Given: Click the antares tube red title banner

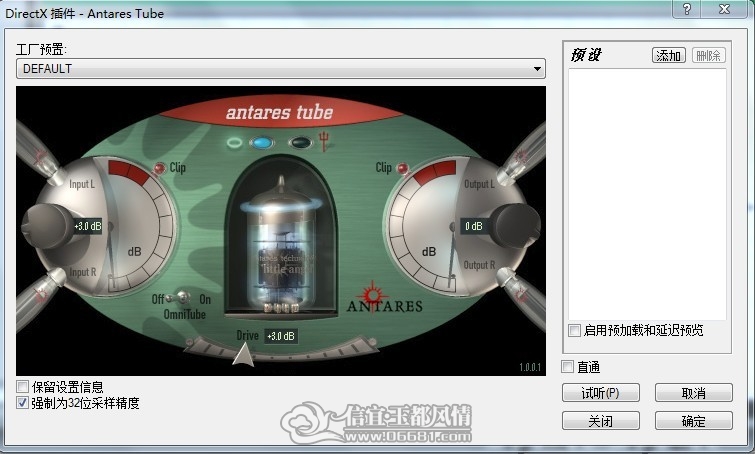Looking at the screenshot, I should click(x=279, y=113).
